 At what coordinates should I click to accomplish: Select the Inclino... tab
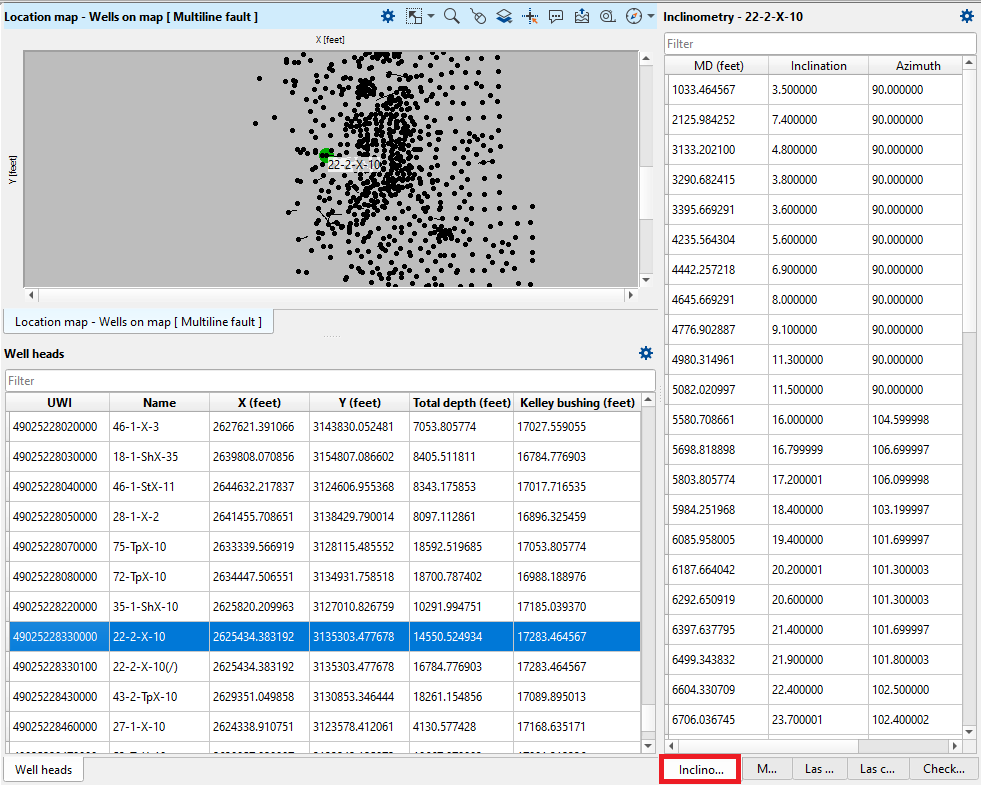[x=699, y=769]
